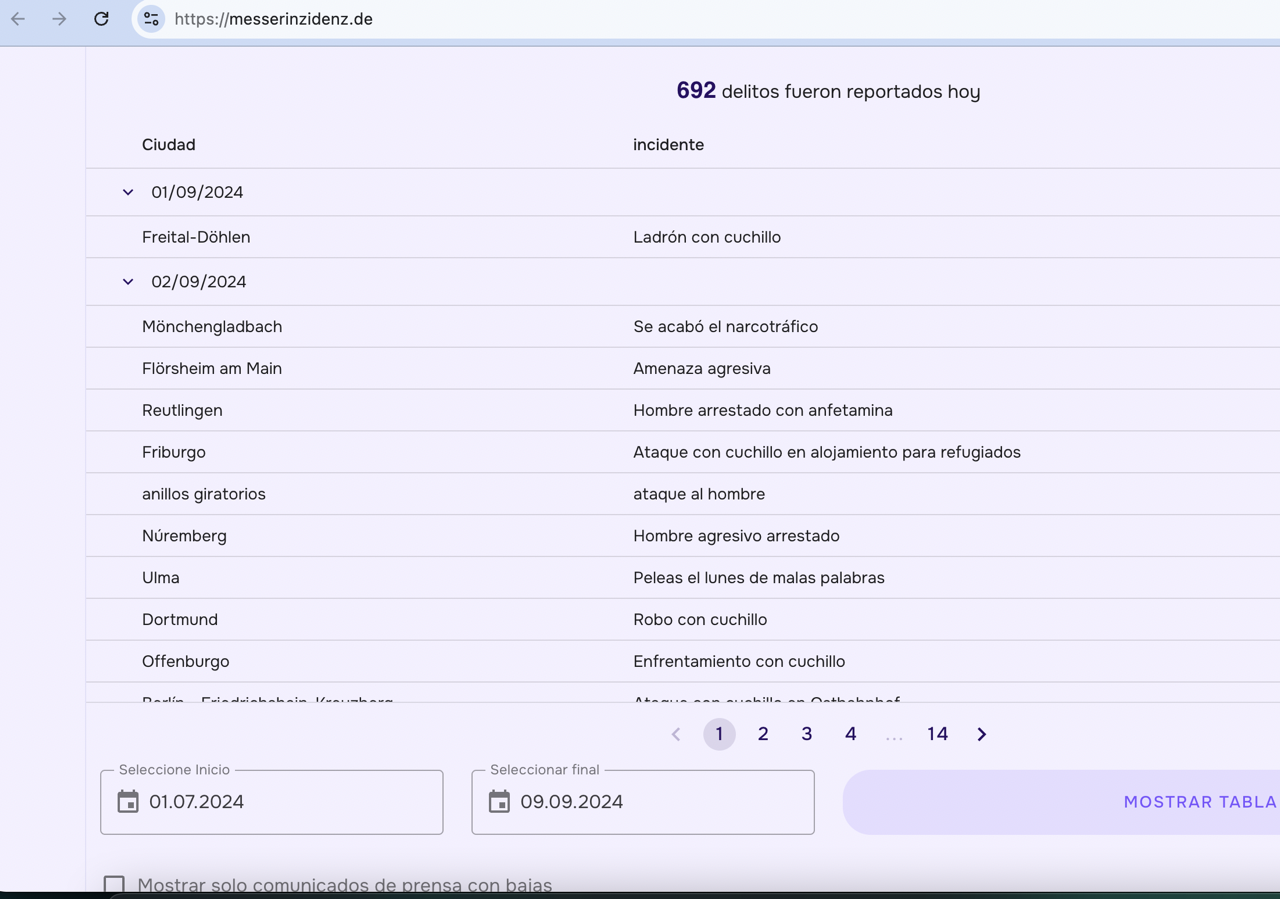Go to next page with right chevron
Screen dimensions: 1280x899
(982, 734)
